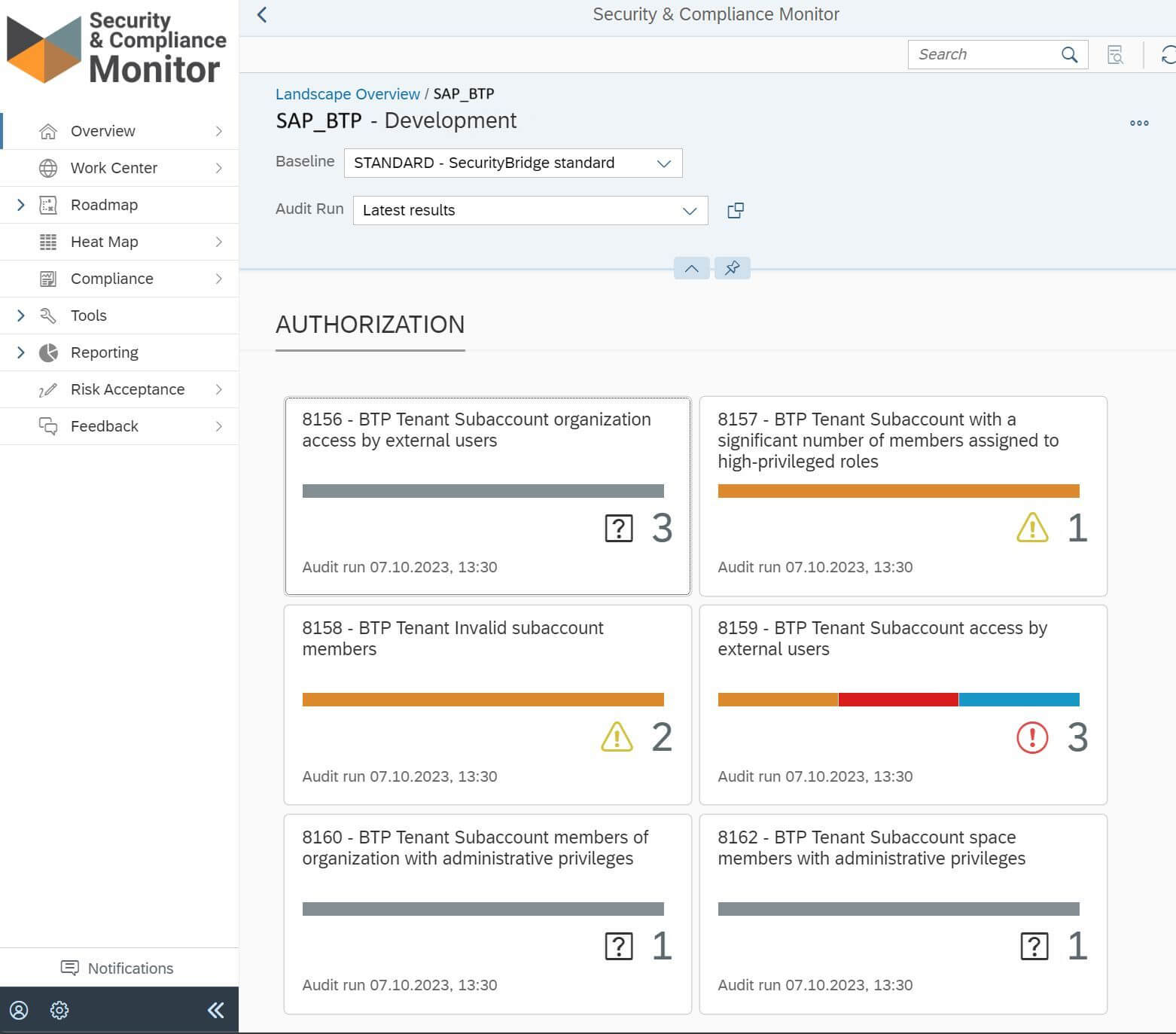Screen dimensions: 1176x1034
Task: Pin the header area with the pin toggle
Action: (731, 267)
